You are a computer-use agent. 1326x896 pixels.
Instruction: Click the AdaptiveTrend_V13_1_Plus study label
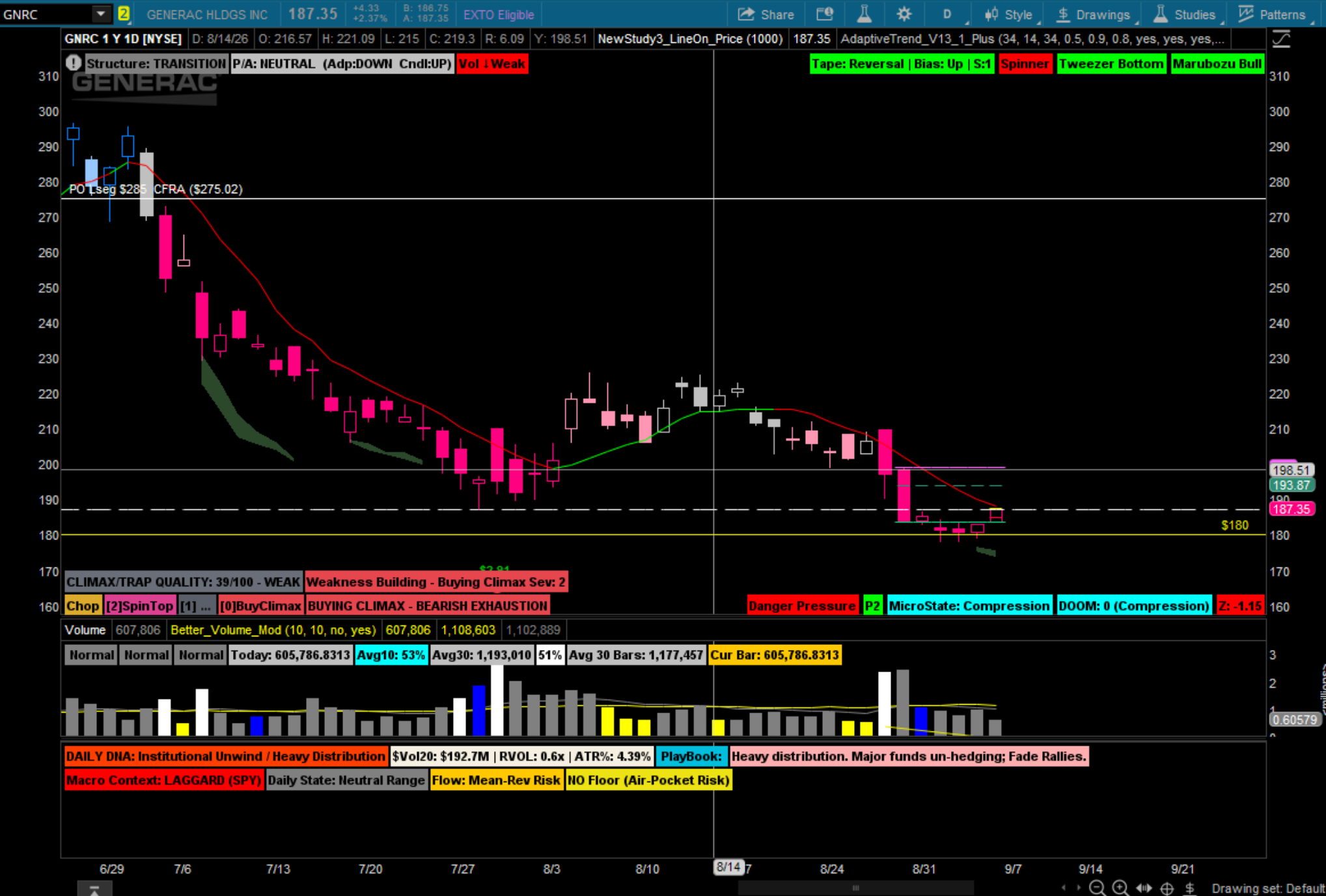[1032, 39]
